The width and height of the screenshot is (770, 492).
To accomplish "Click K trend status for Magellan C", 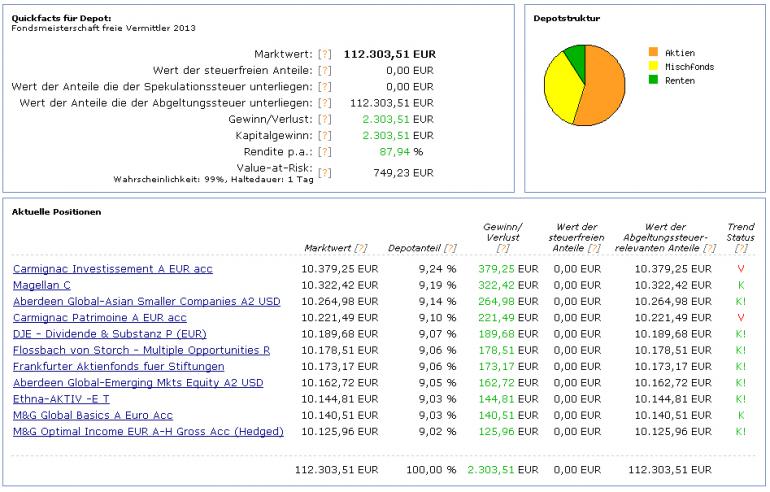I will click(741, 285).
